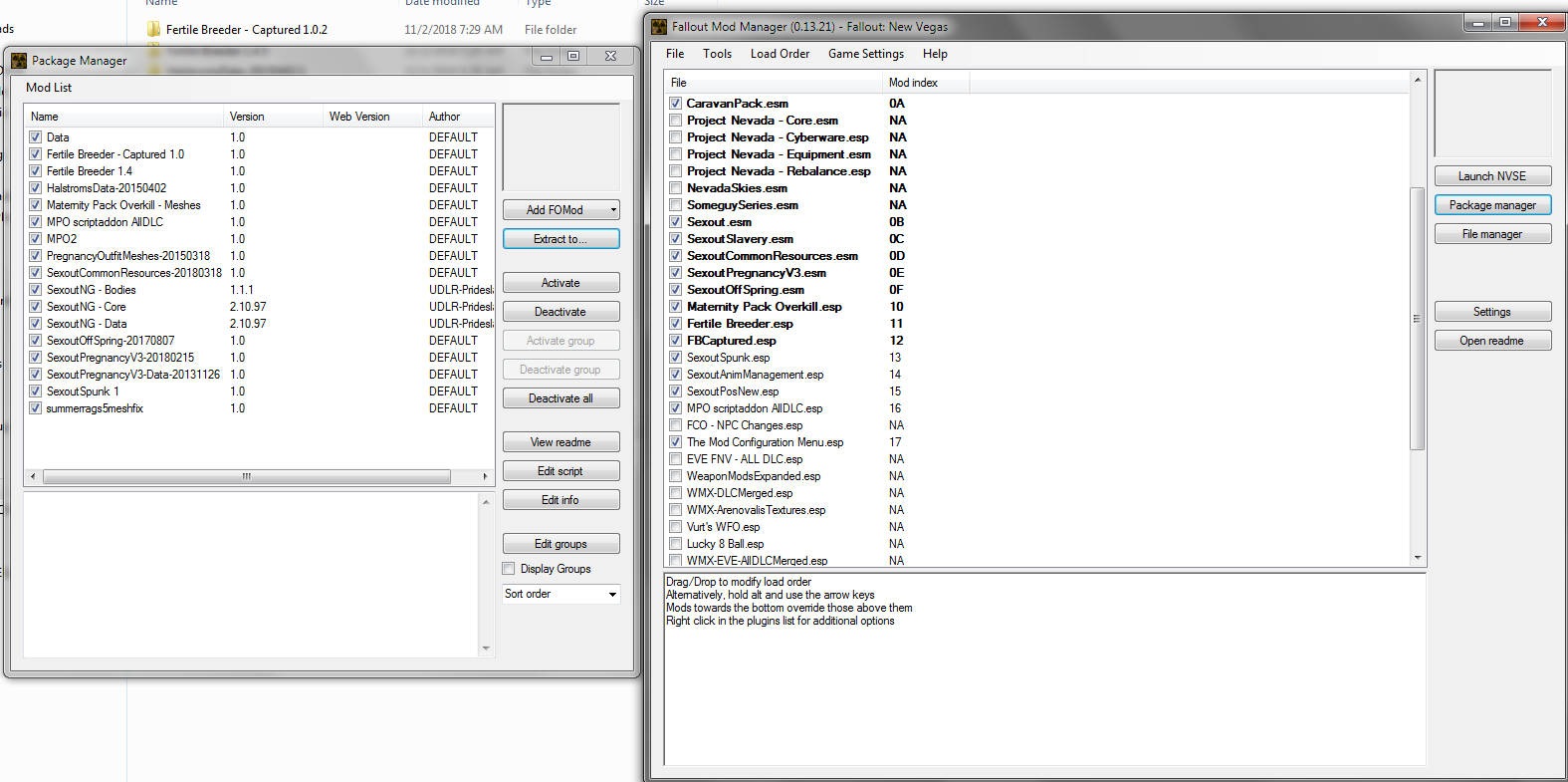
Task: Uncheck CaravanPack.esm plugin checkbox
Action: tap(675, 104)
